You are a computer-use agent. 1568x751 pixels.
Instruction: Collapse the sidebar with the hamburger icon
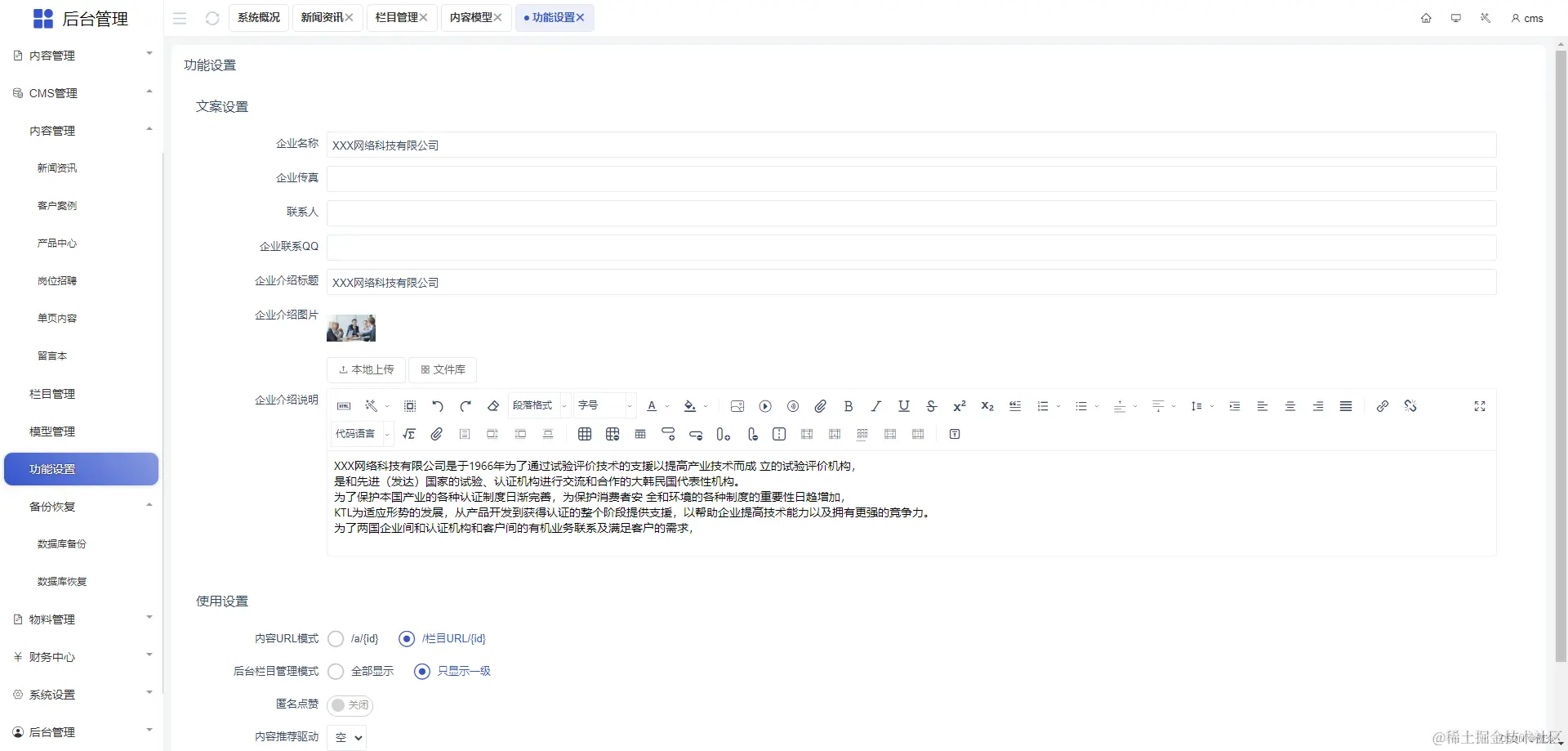coord(180,18)
